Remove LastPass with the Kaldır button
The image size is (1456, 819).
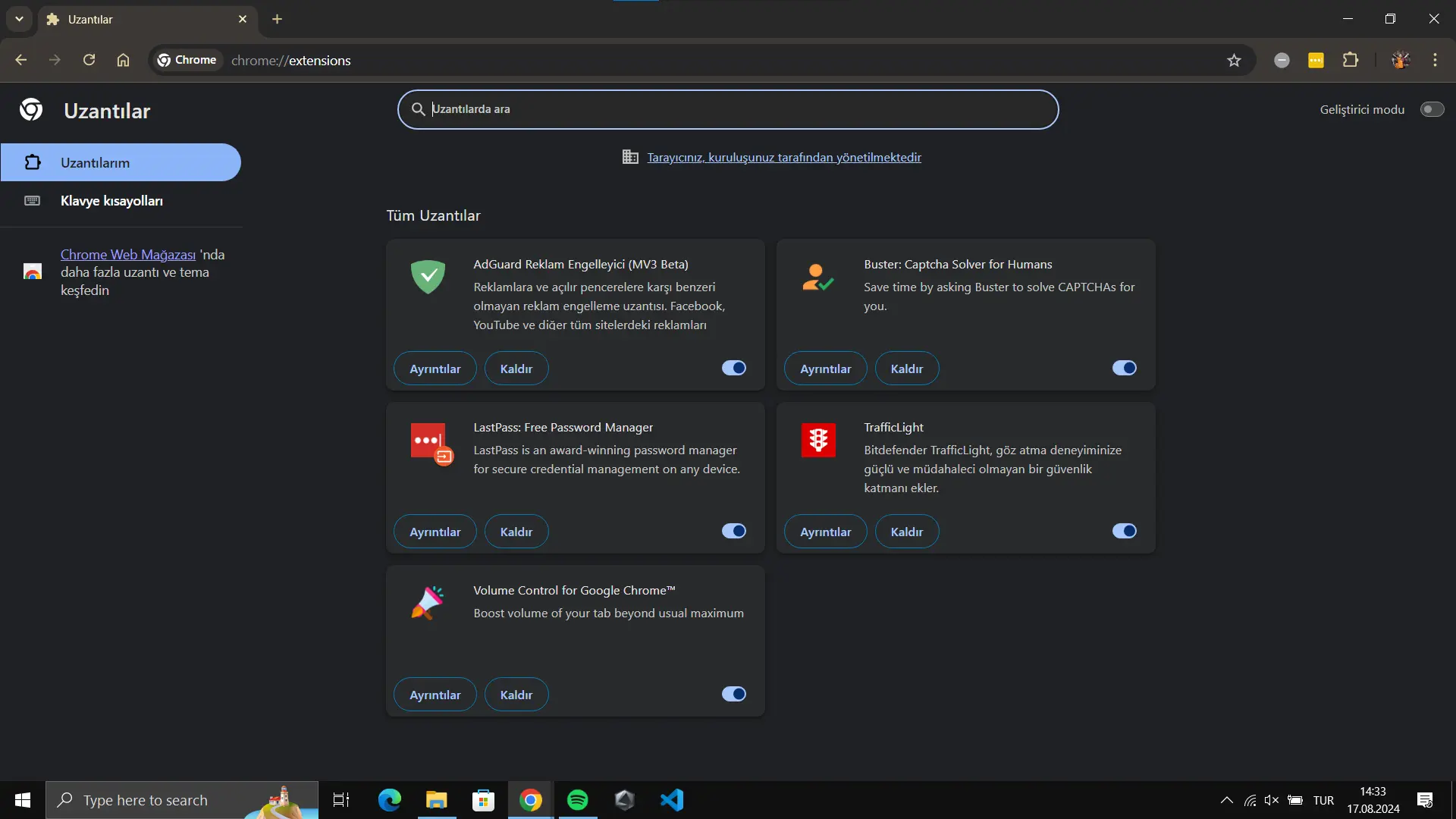[516, 532]
